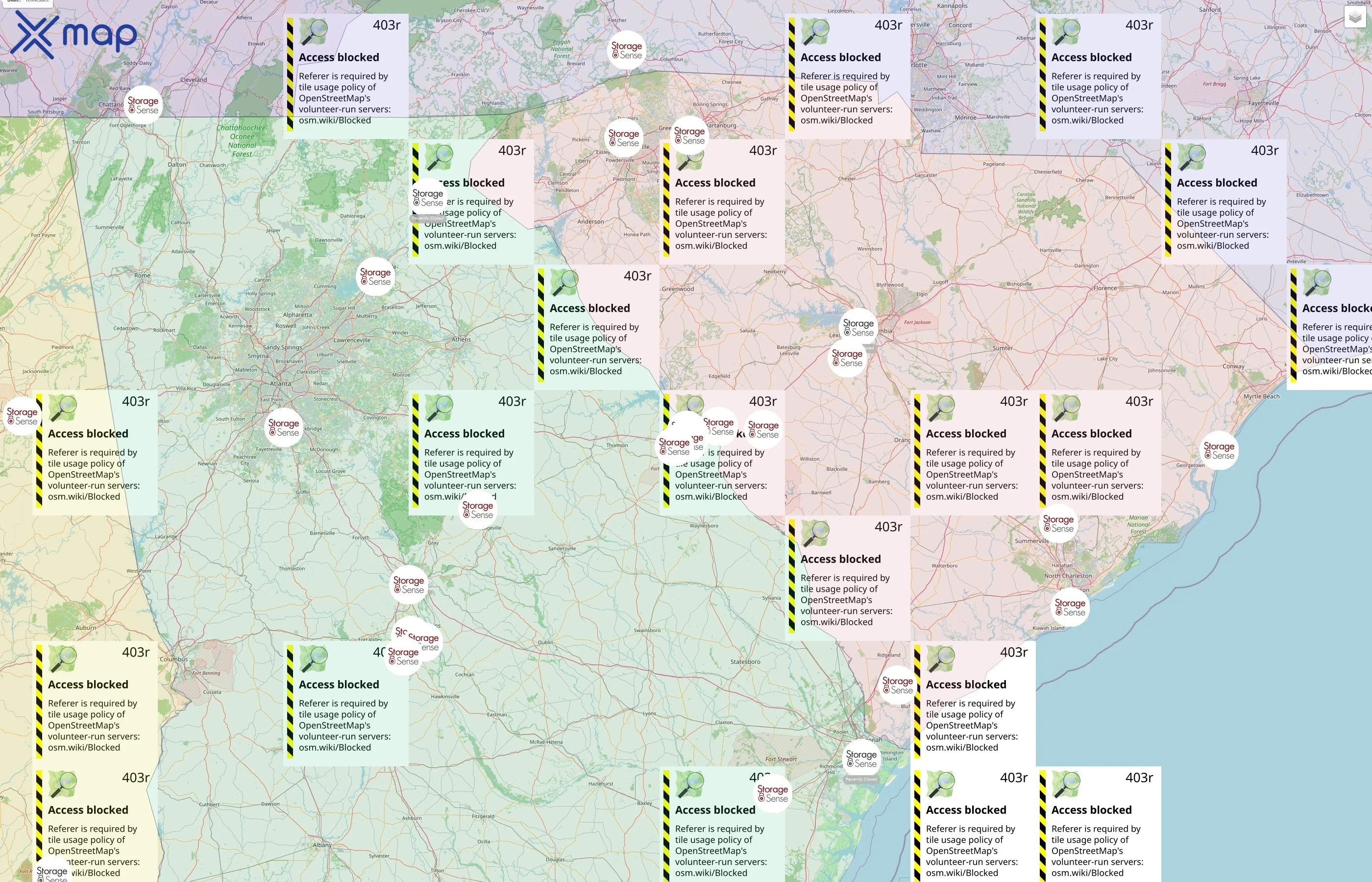The width and height of the screenshot is (1372, 882).
Task: Select frontmost Storage Sense marker in Warner Robins cluster
Action: coord(403,656)
